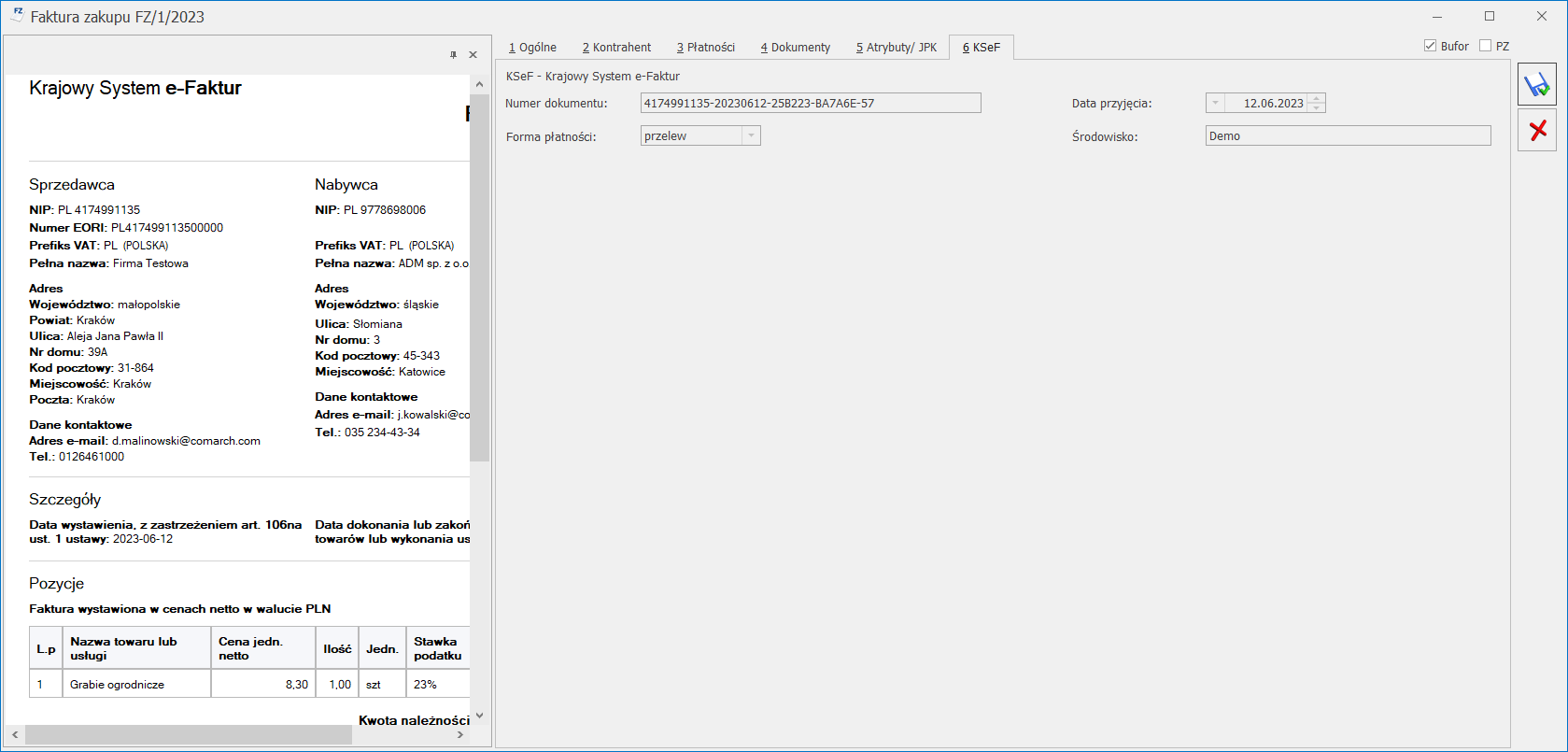Enable the PZ checkbox

click(1485, 46)
